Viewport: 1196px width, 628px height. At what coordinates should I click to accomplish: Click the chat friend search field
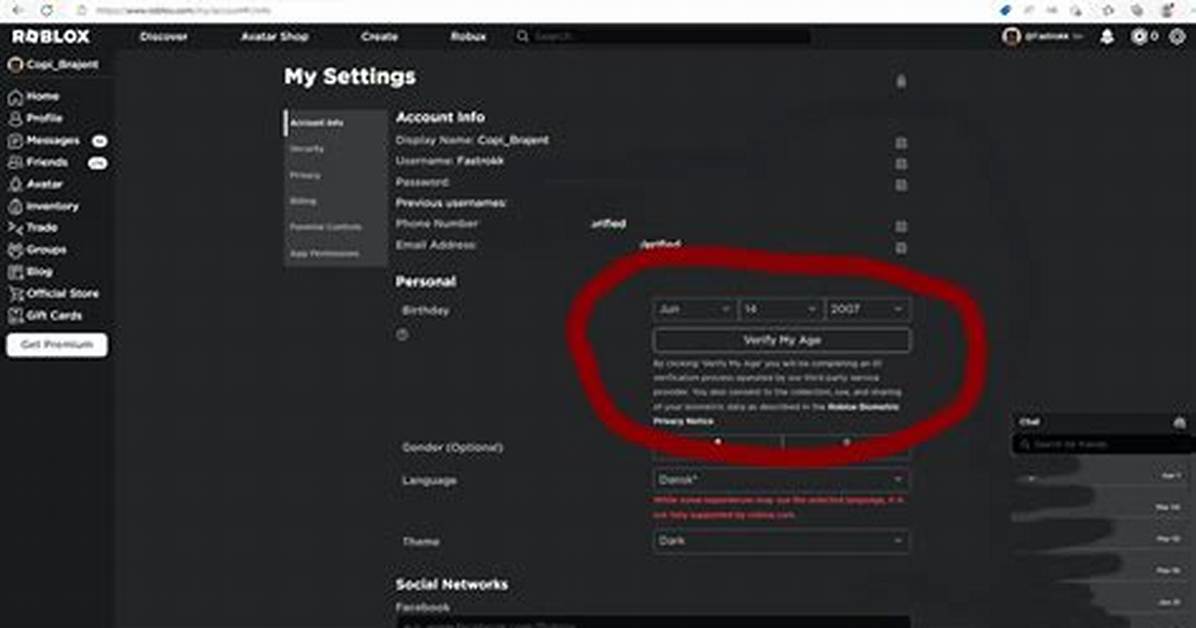(x=1102, y=444)
